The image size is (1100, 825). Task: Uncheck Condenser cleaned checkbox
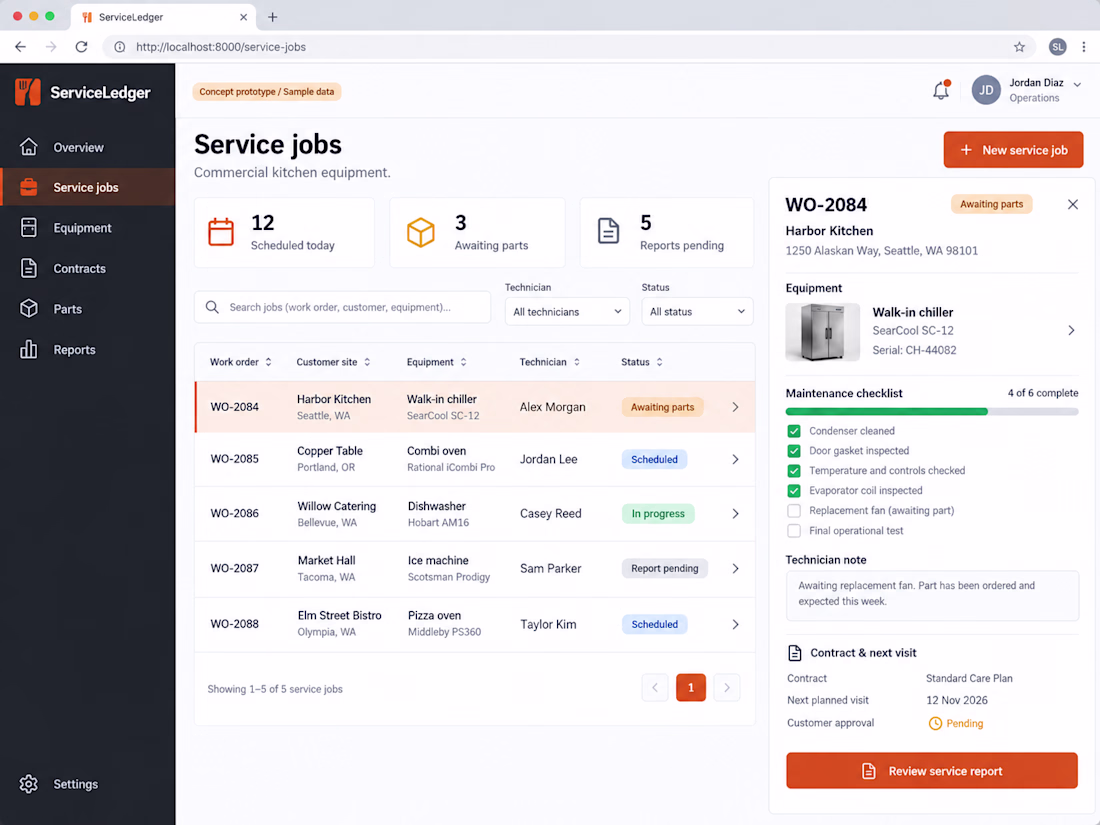(793, 431)
